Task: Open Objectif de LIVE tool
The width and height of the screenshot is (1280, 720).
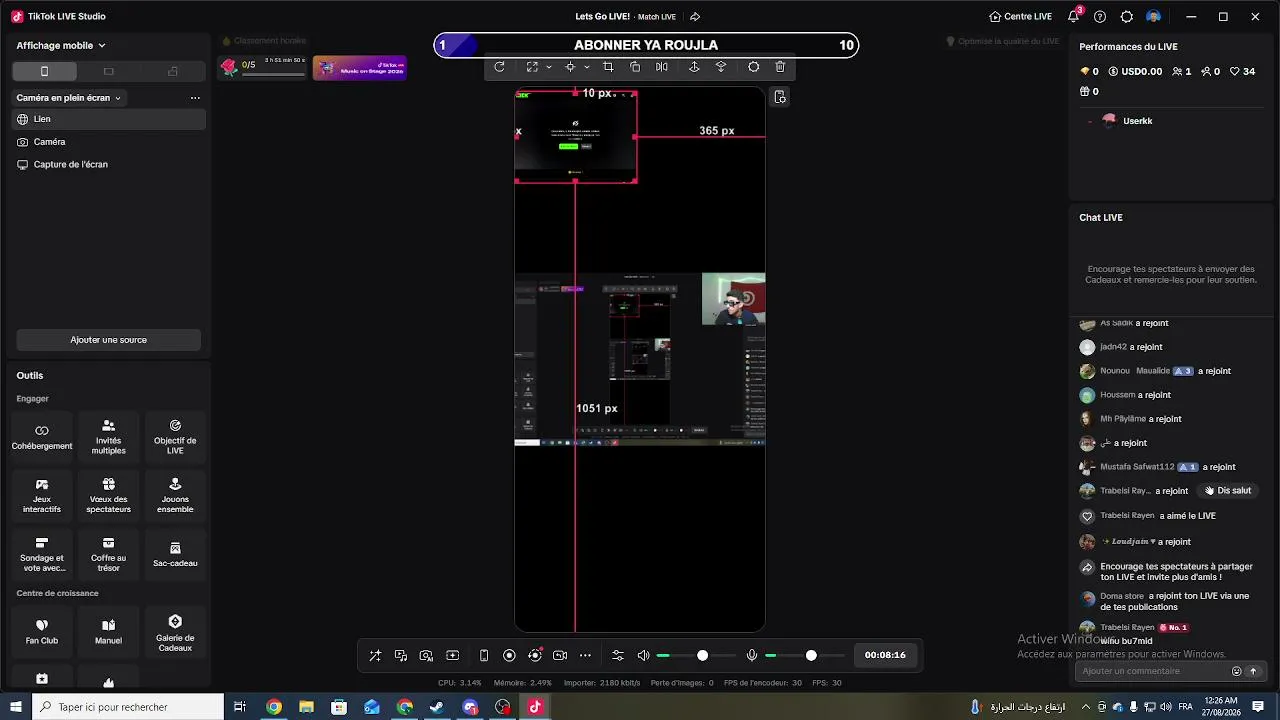Action: (x=175, y=437)
